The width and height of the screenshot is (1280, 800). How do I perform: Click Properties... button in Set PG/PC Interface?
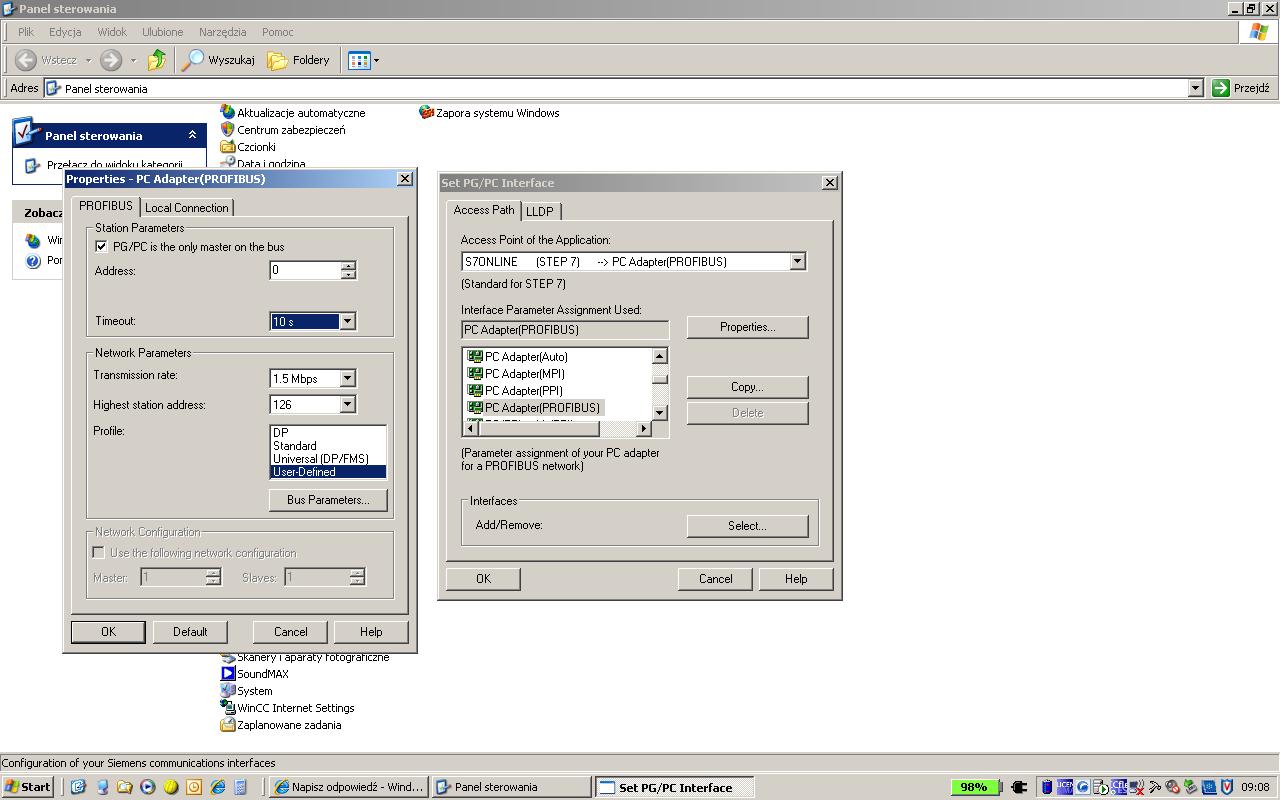click(747, 327)
